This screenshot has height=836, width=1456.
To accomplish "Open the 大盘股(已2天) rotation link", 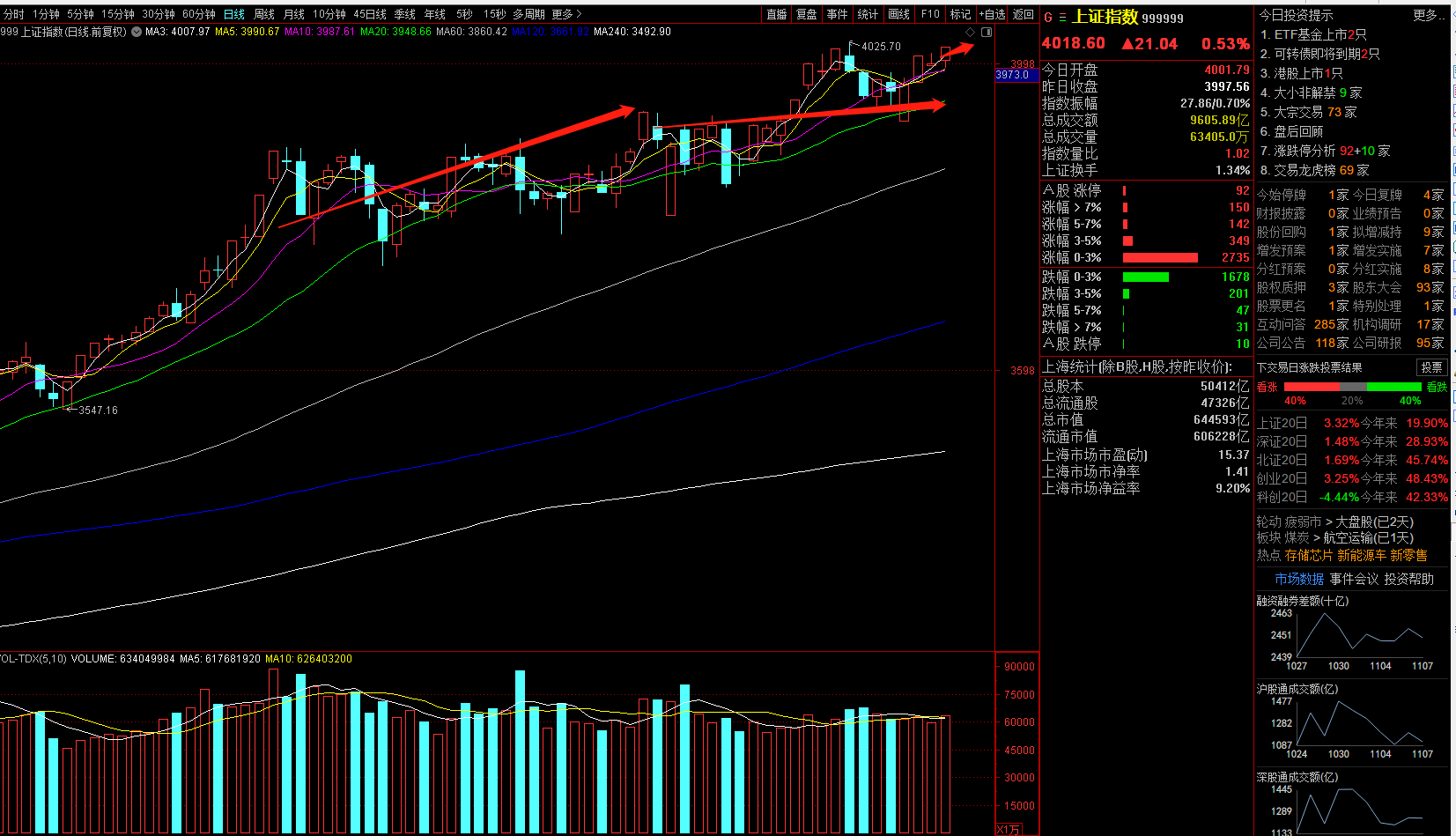I will coord(1374,522).
